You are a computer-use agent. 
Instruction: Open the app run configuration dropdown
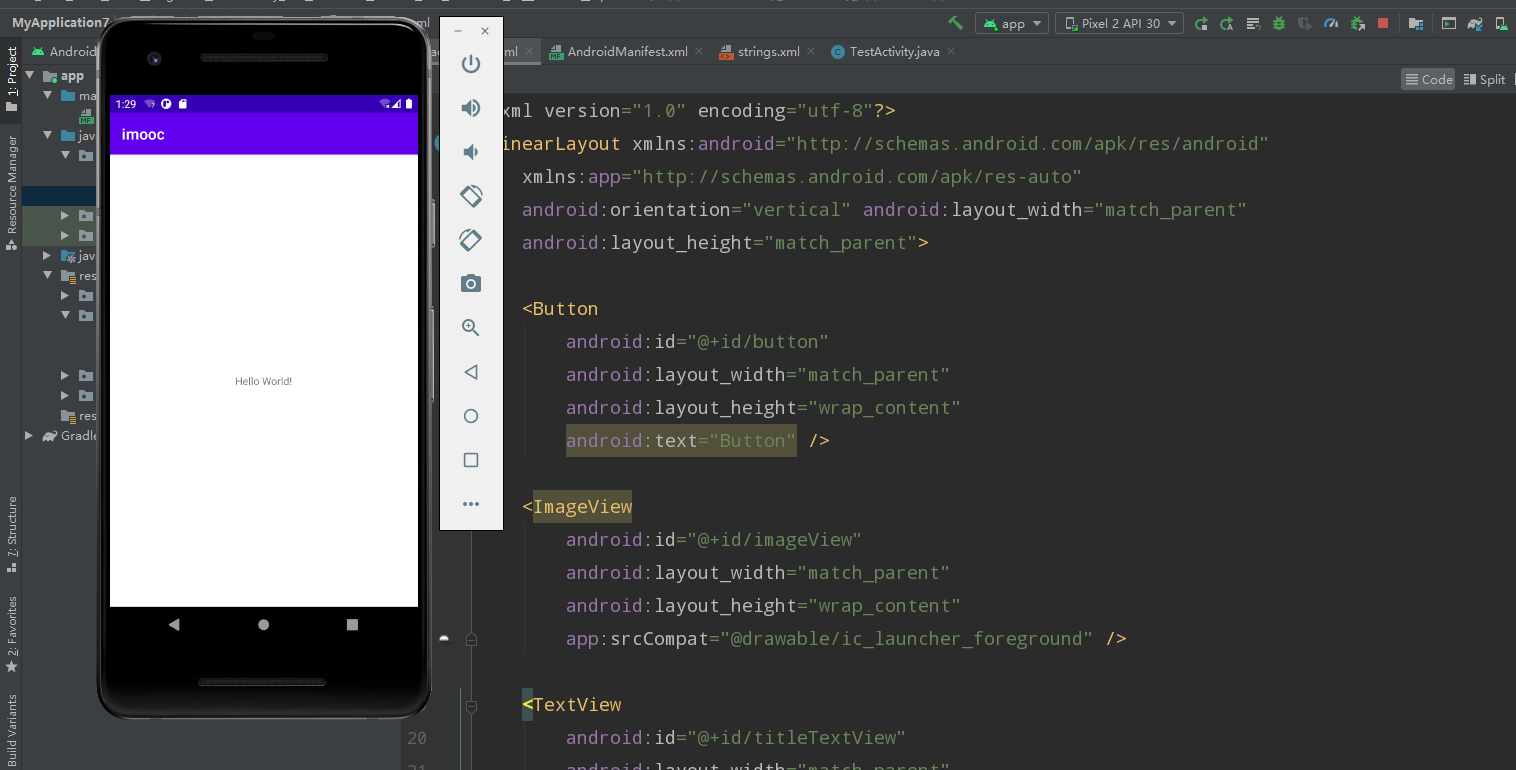click(1012, 23)
